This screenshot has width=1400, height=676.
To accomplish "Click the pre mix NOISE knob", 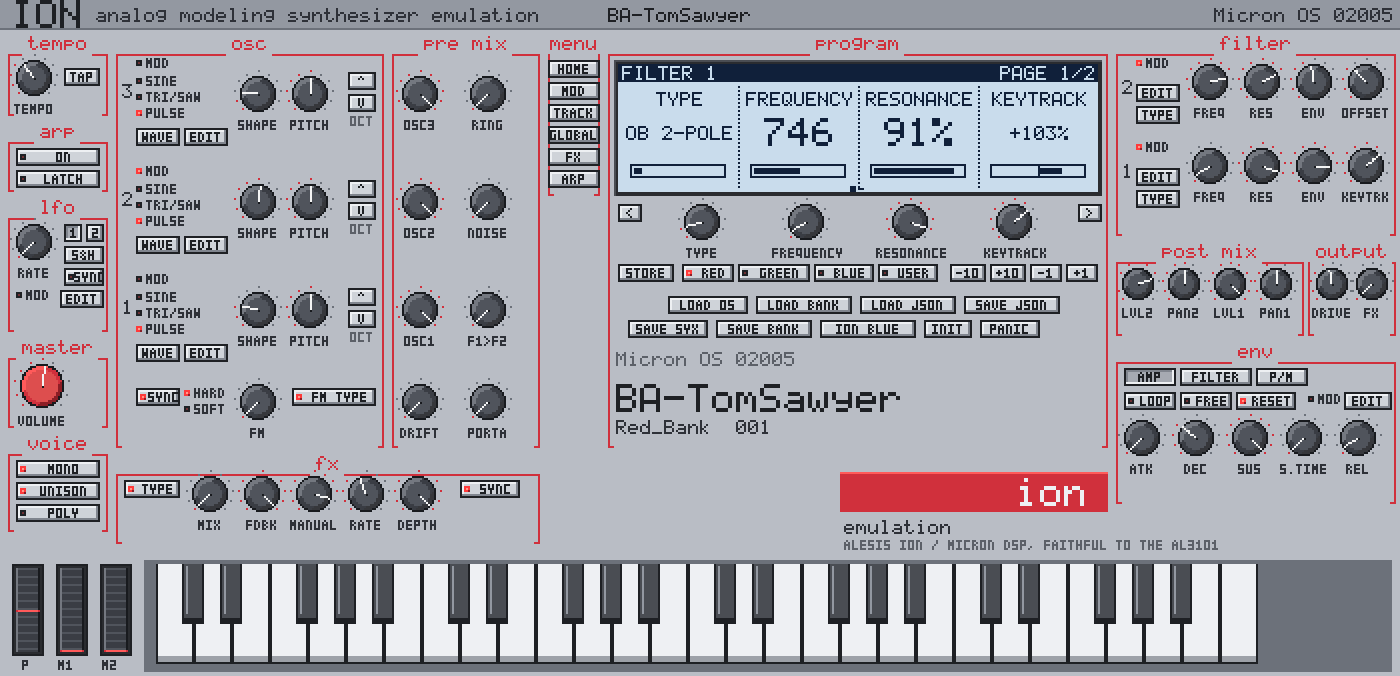I will pos(487,202).
